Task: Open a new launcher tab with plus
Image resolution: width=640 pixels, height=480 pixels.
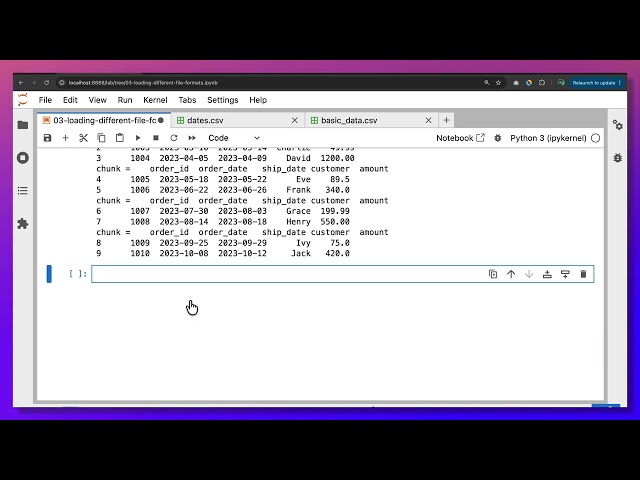Action: click(446, 120)
